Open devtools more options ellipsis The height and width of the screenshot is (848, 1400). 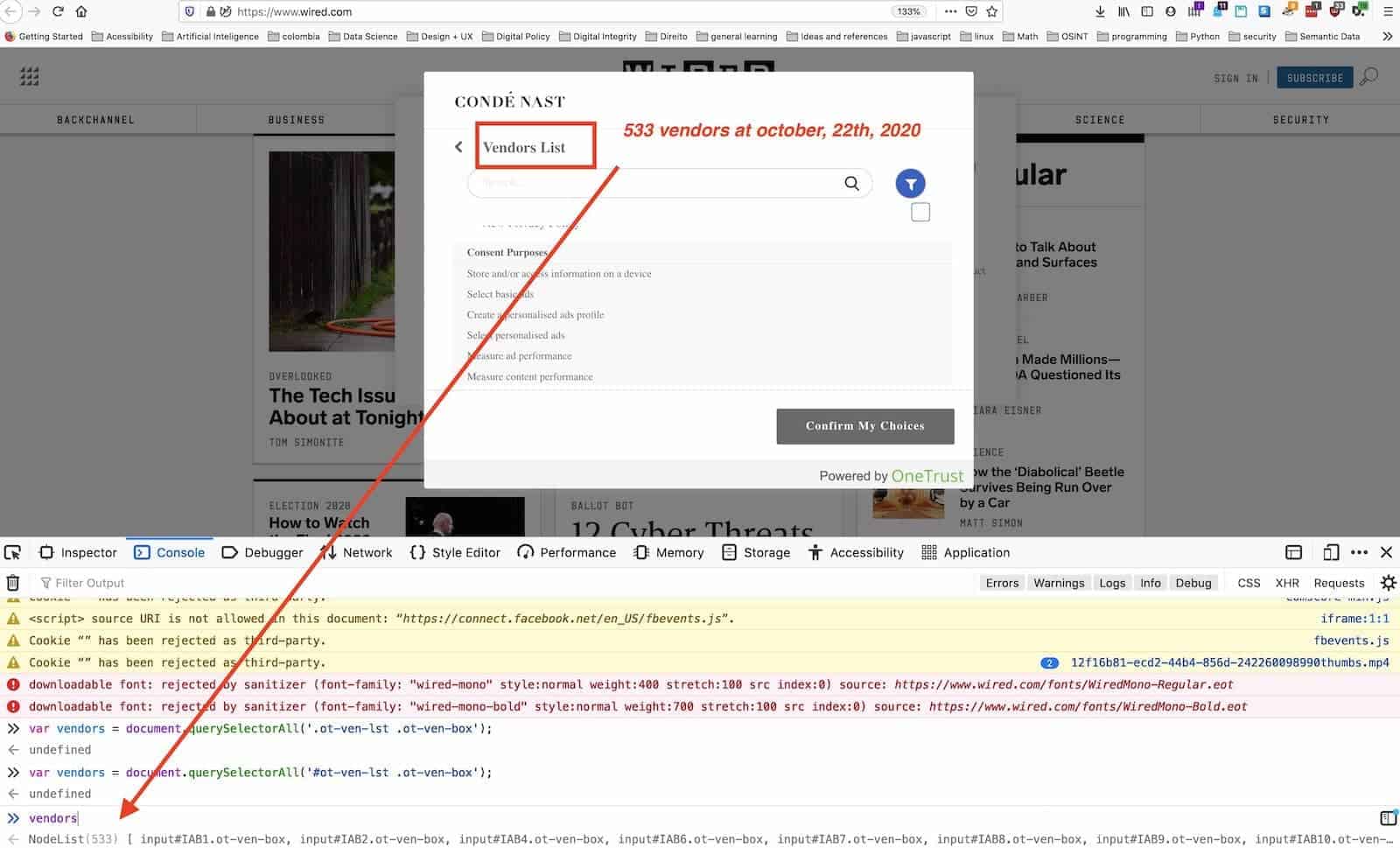[x=1359, y=552]
